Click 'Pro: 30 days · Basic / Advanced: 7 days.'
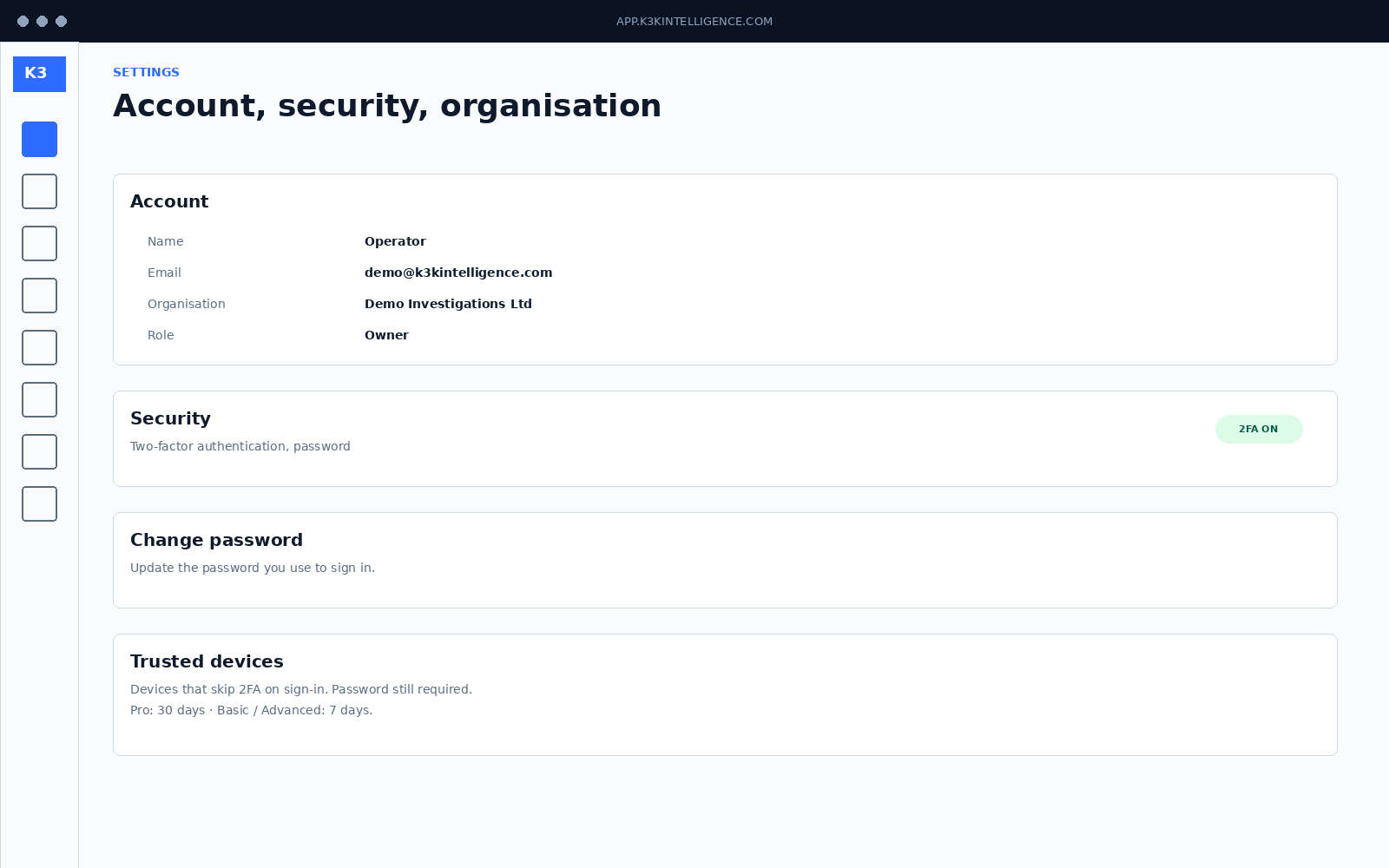This screenshot has width=1389, height=868. tap(252, 710)
